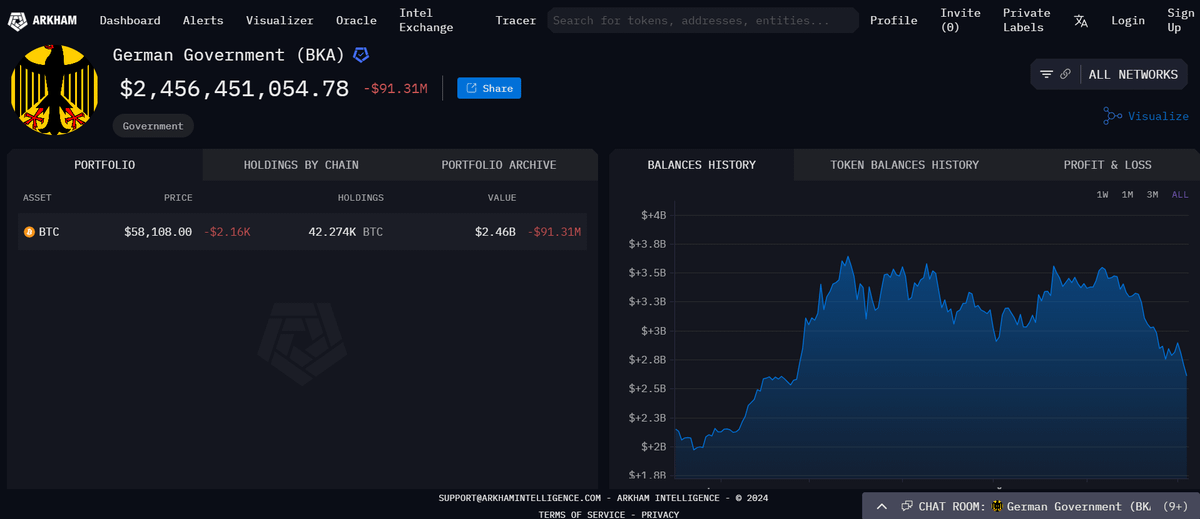1200x519 pixels.
Task: Click the chain link icon near All Networks
Action: tap(1066, 74)
